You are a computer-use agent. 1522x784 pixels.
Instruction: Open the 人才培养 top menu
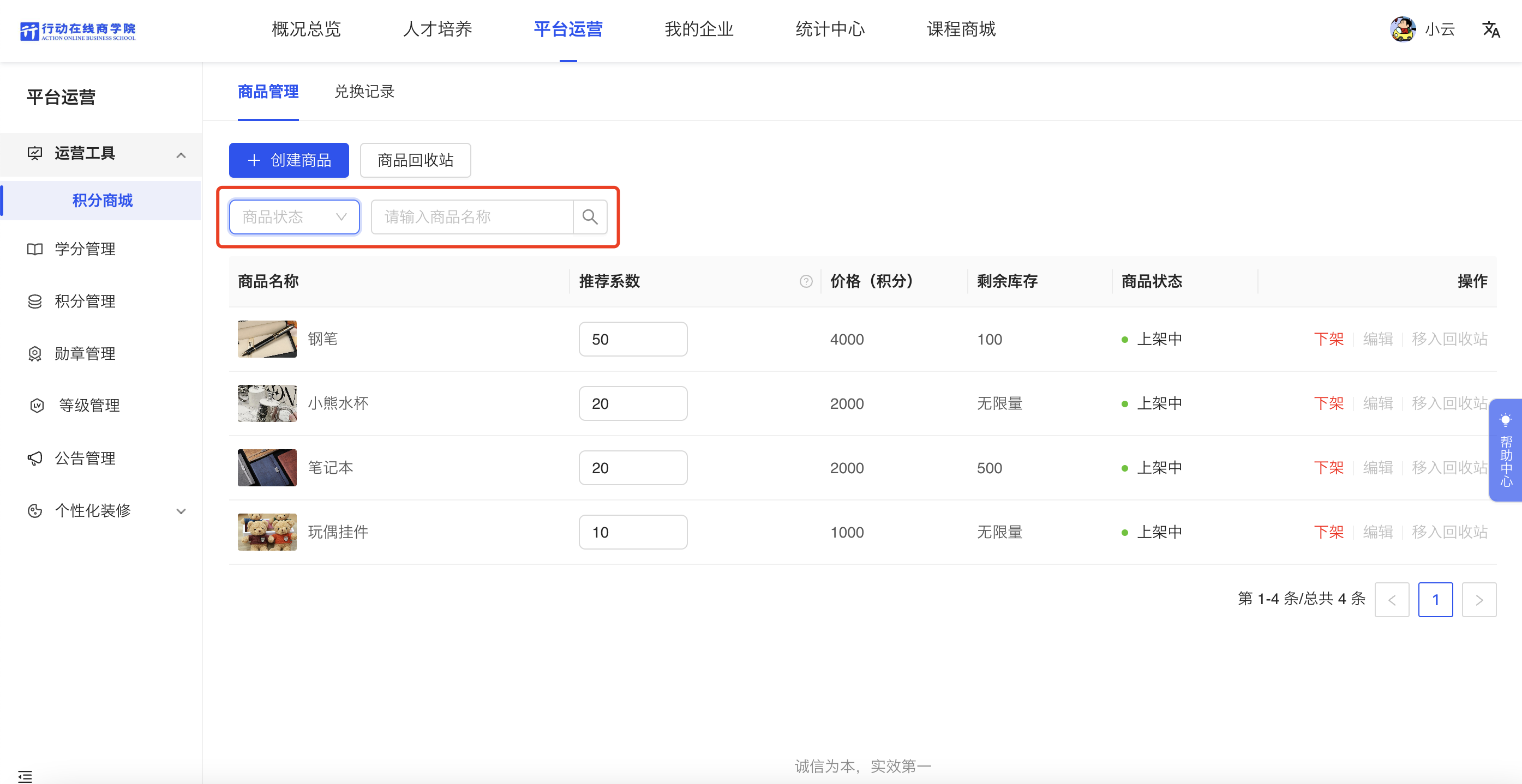(437, 29)
